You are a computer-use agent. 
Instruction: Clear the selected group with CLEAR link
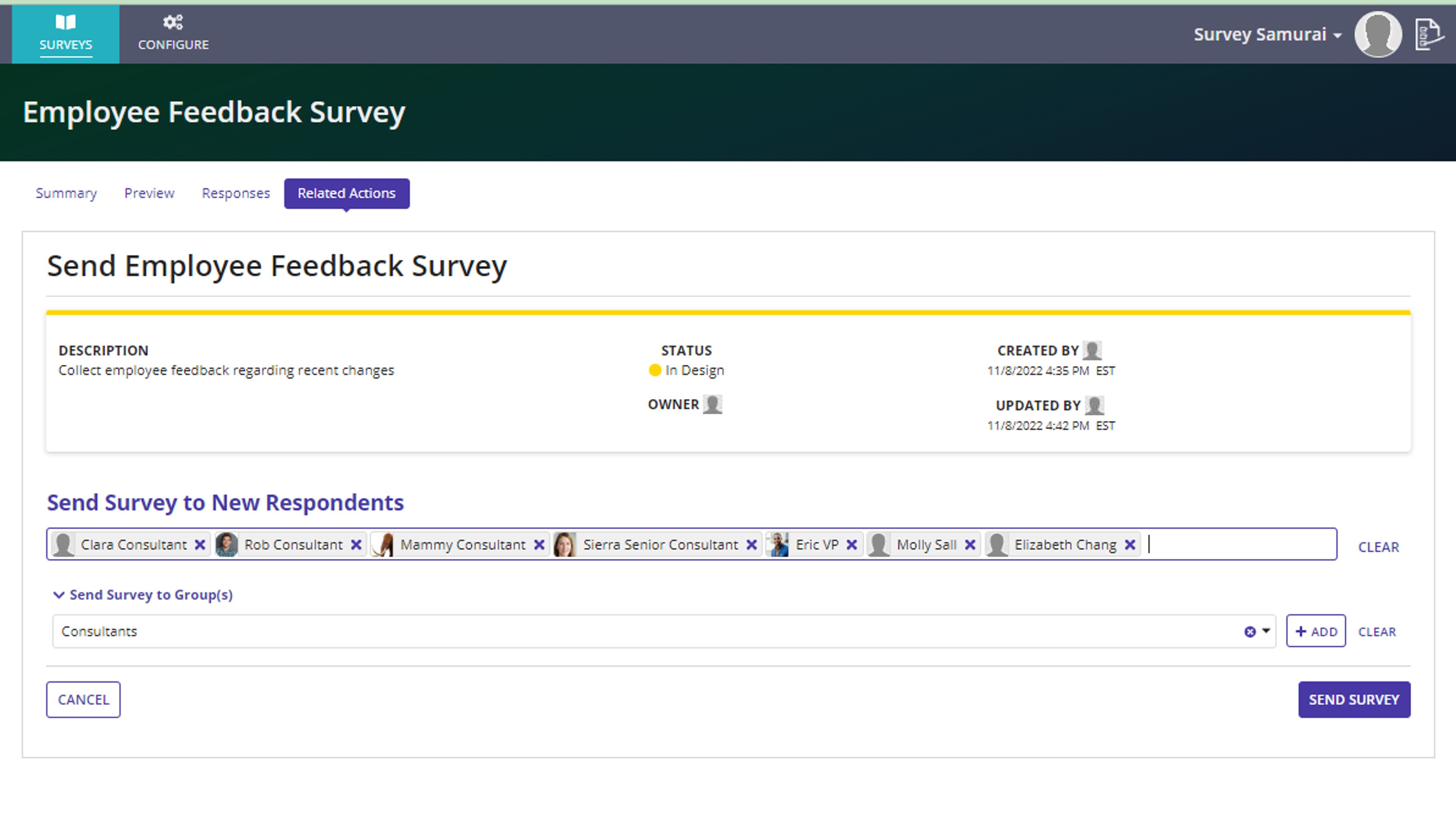(x=1377, y=631)
